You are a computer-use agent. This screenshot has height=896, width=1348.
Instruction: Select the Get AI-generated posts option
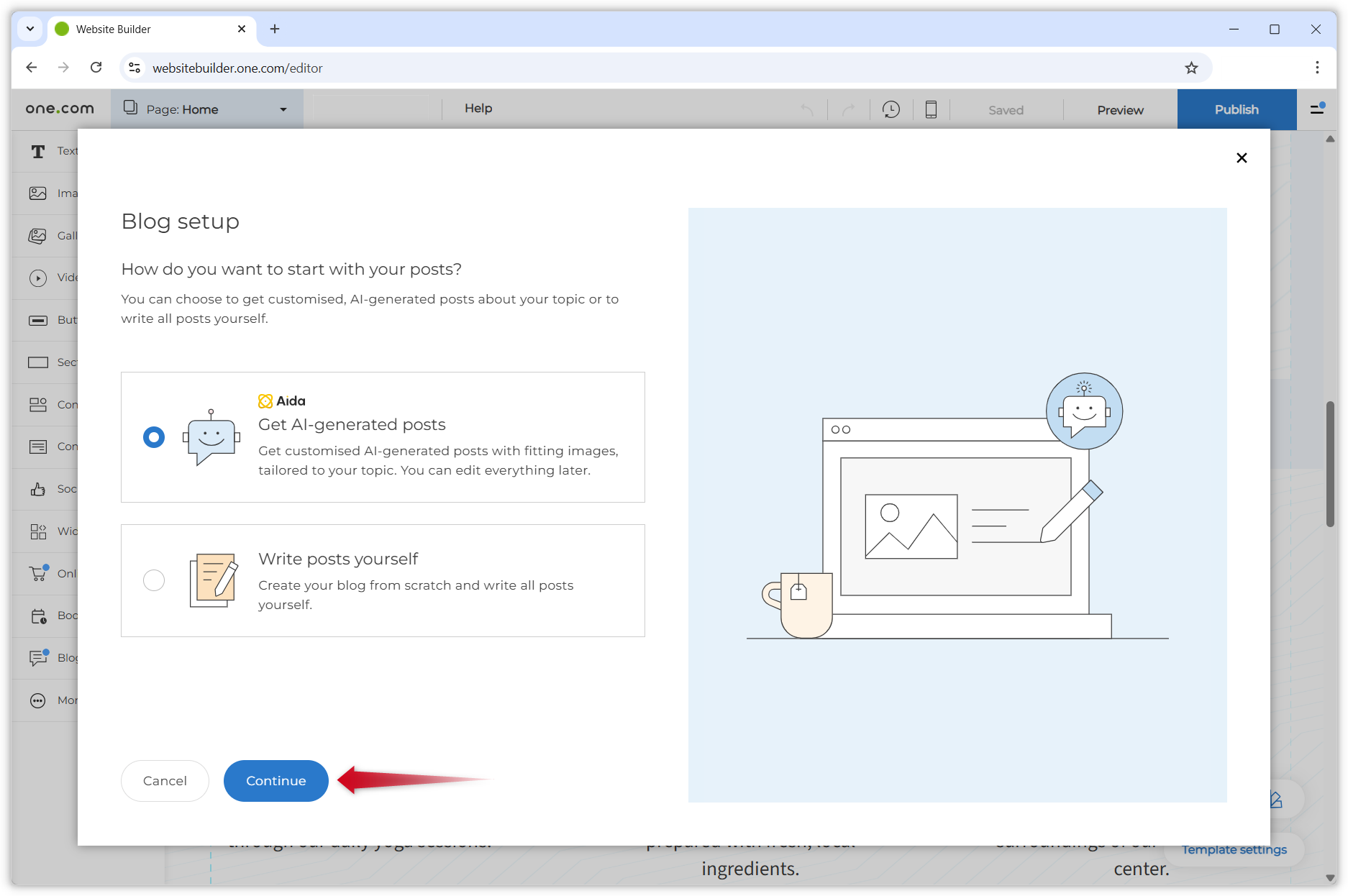coord(153,436)
